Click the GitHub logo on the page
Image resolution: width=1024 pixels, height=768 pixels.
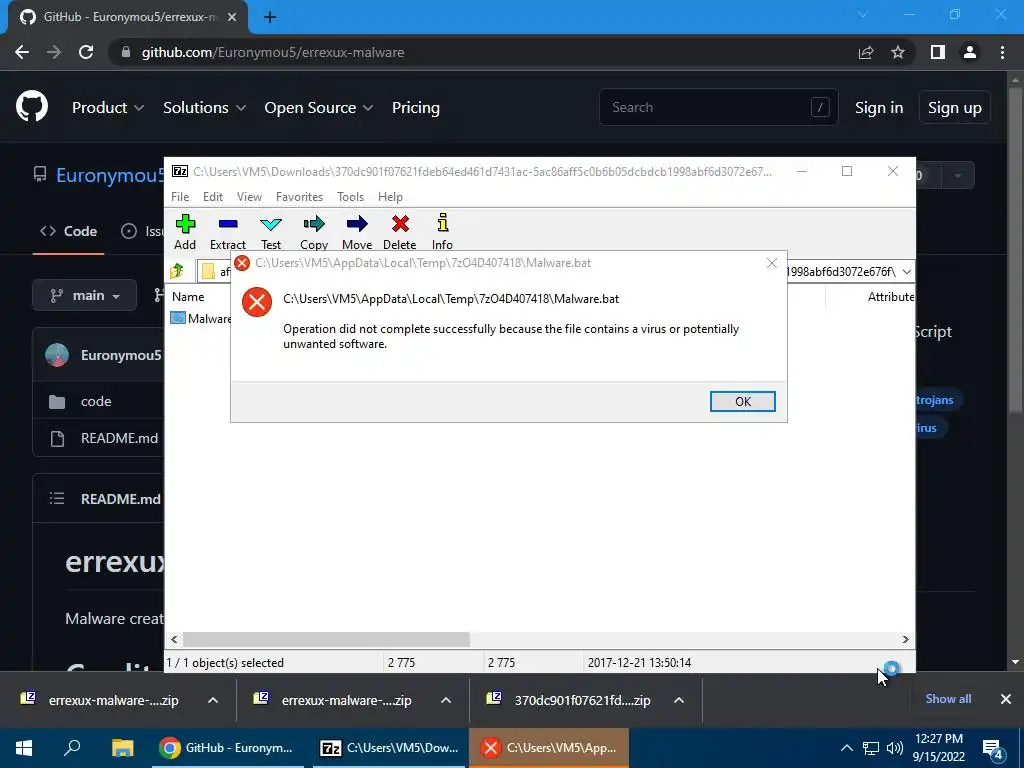point(32,107)
